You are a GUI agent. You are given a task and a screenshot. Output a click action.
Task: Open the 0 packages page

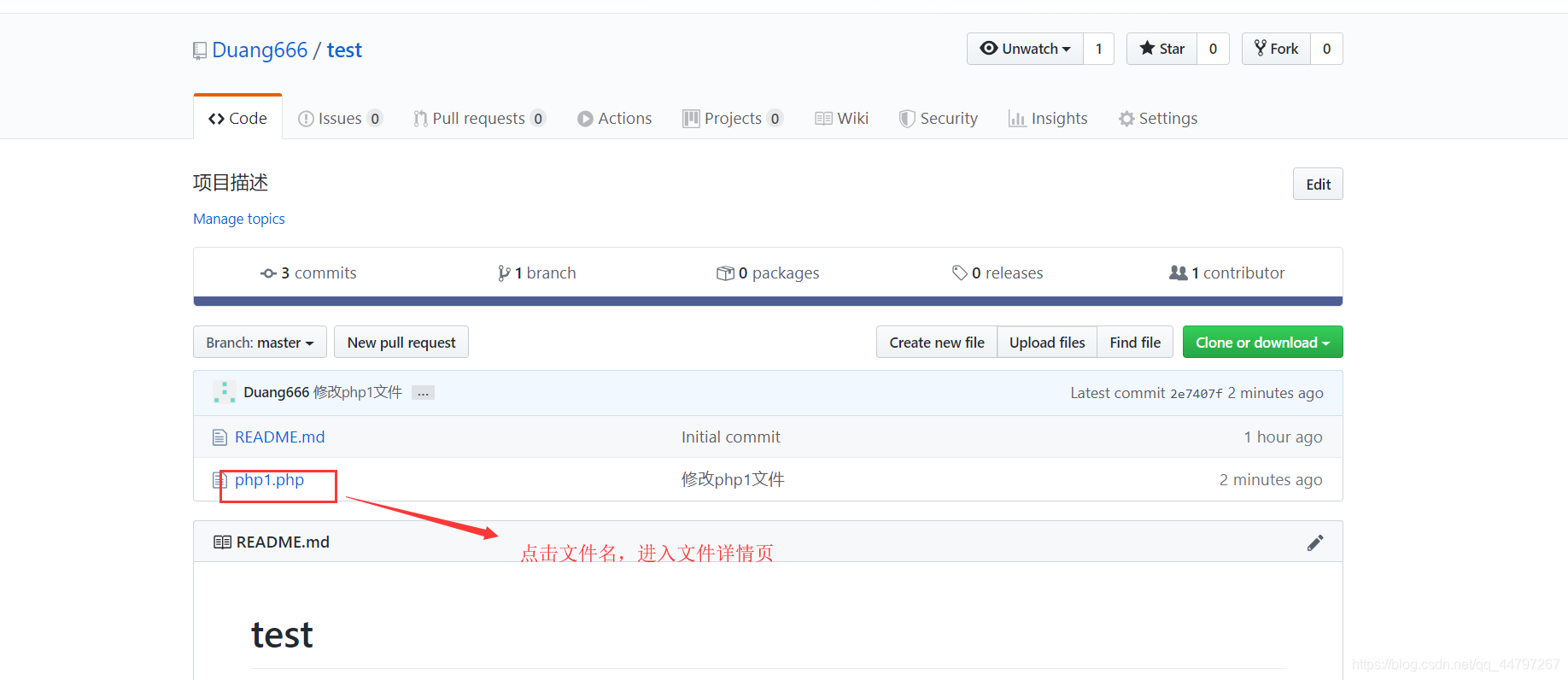[768, 273]
